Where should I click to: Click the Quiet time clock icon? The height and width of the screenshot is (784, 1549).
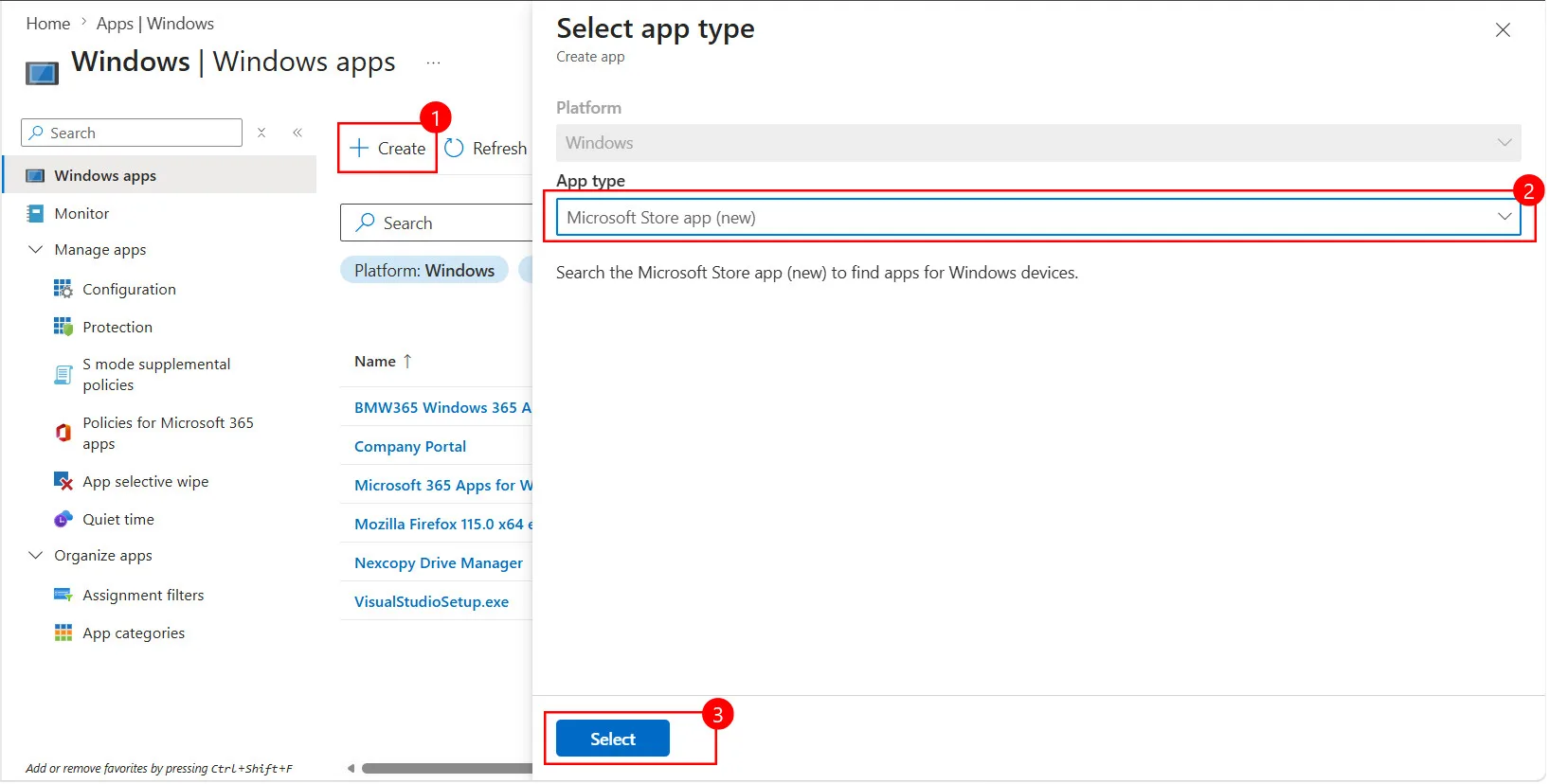(63, 519)
